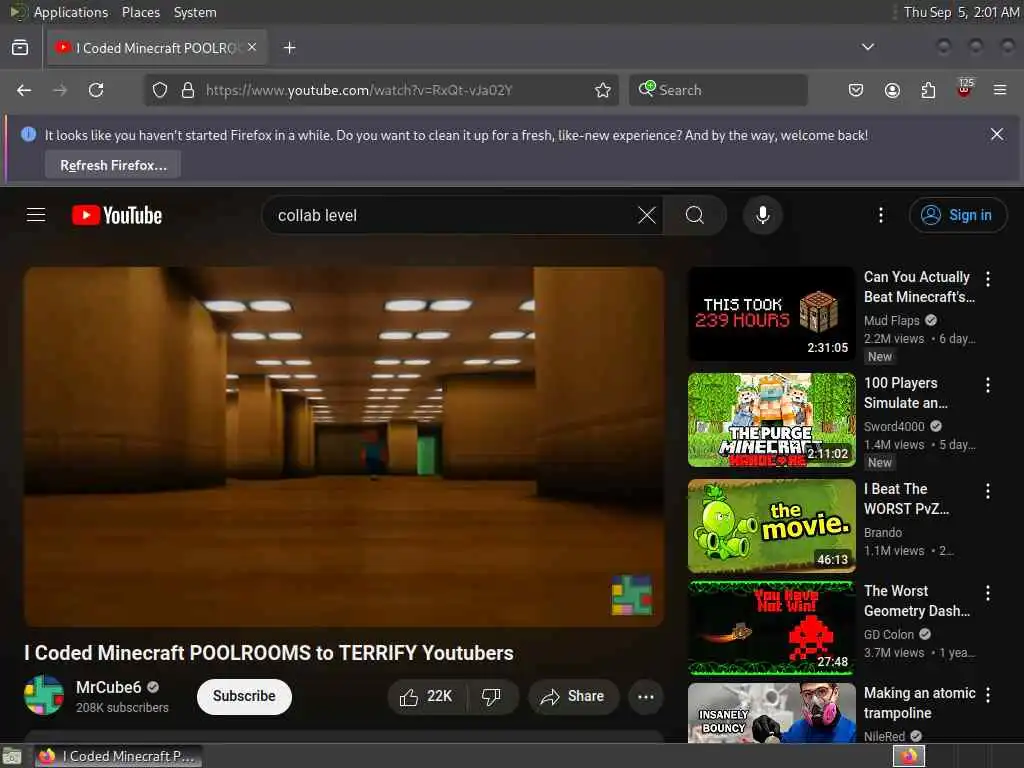The width and height of the screenshot is (1024, 768).
Task: Like the video with 22K thumbs up
Action: (426, 696)
